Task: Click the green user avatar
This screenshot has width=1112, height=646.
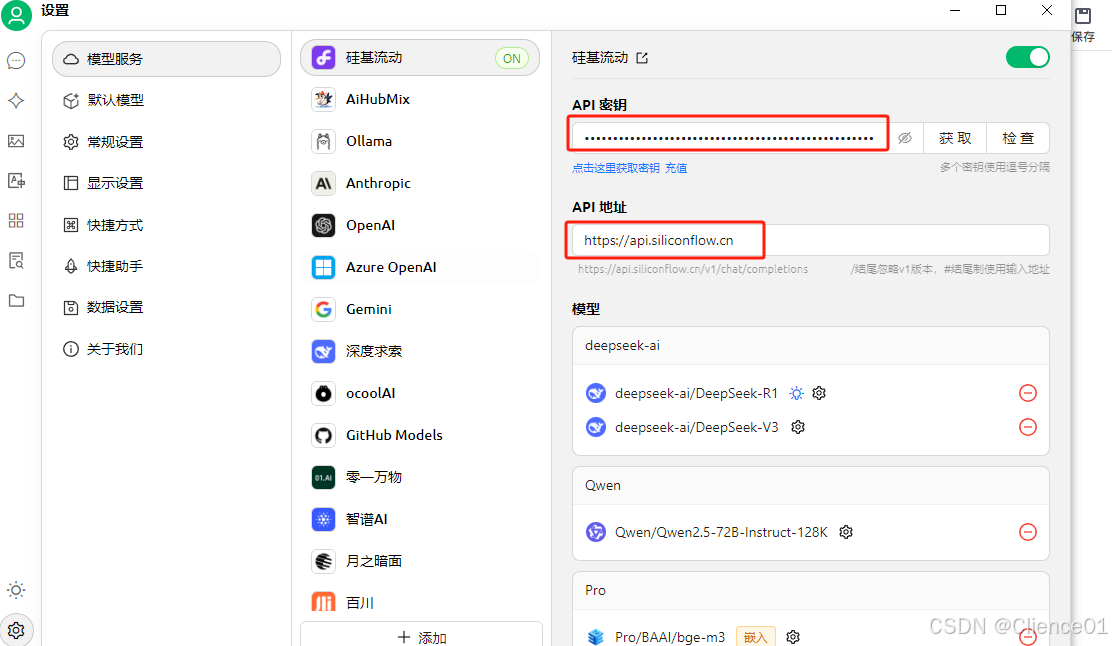Action: (16, 15)
